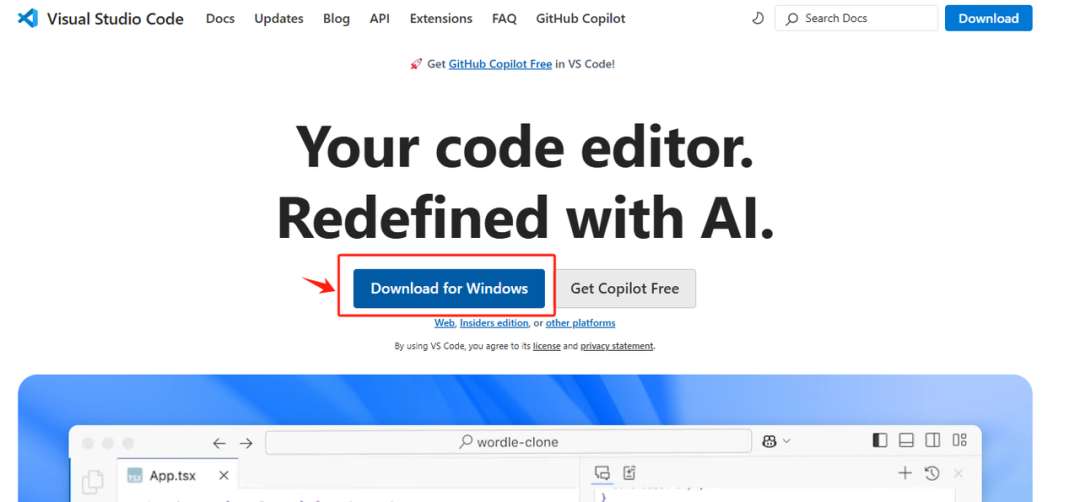This screenshot has width=1080, height=502.
Task: Click the top-right Download button
Action: [x=988, y=19]
